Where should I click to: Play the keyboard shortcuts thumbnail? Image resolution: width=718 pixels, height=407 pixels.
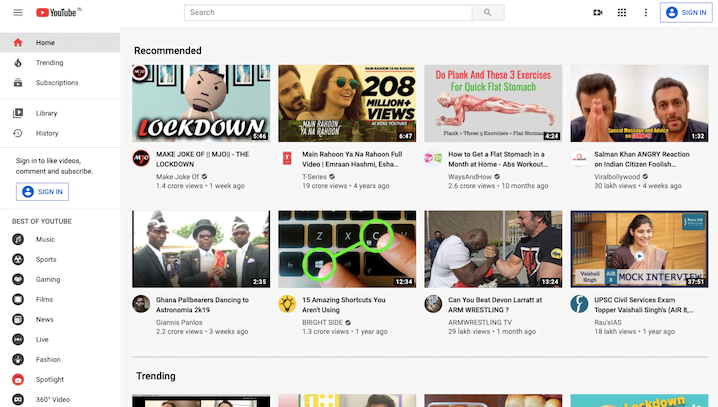click(347, 249)
